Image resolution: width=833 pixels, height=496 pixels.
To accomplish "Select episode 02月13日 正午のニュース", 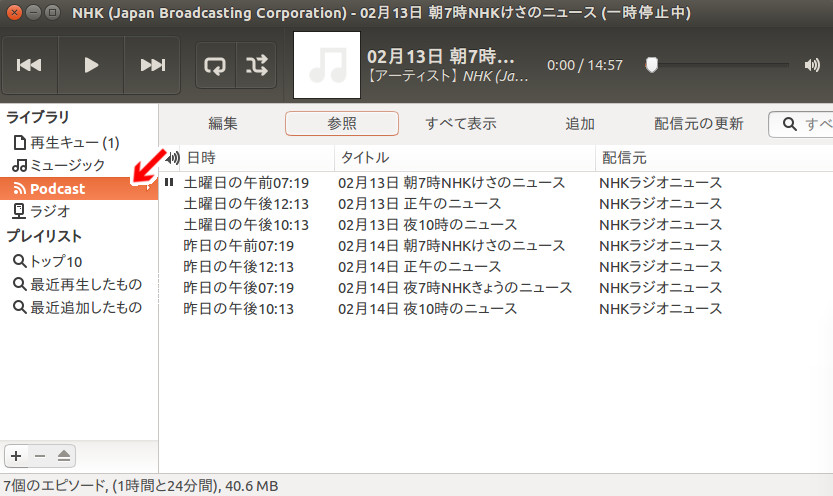I will click(419, 203).
